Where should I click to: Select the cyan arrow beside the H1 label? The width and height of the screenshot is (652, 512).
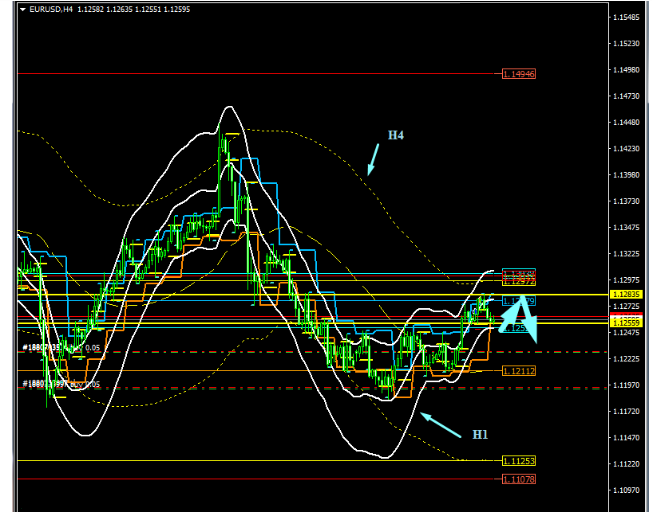pyautogui.click(x=439, y=421)
